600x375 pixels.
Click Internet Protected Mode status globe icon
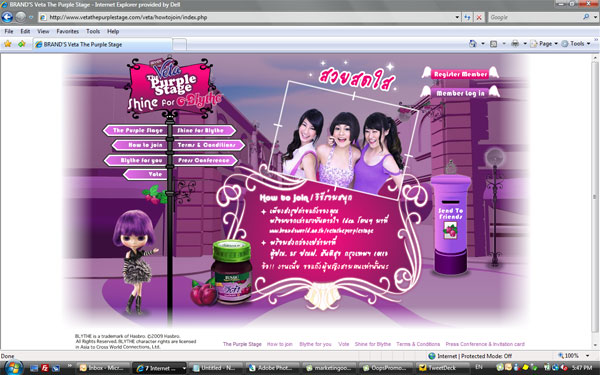(x=432, y=356)
